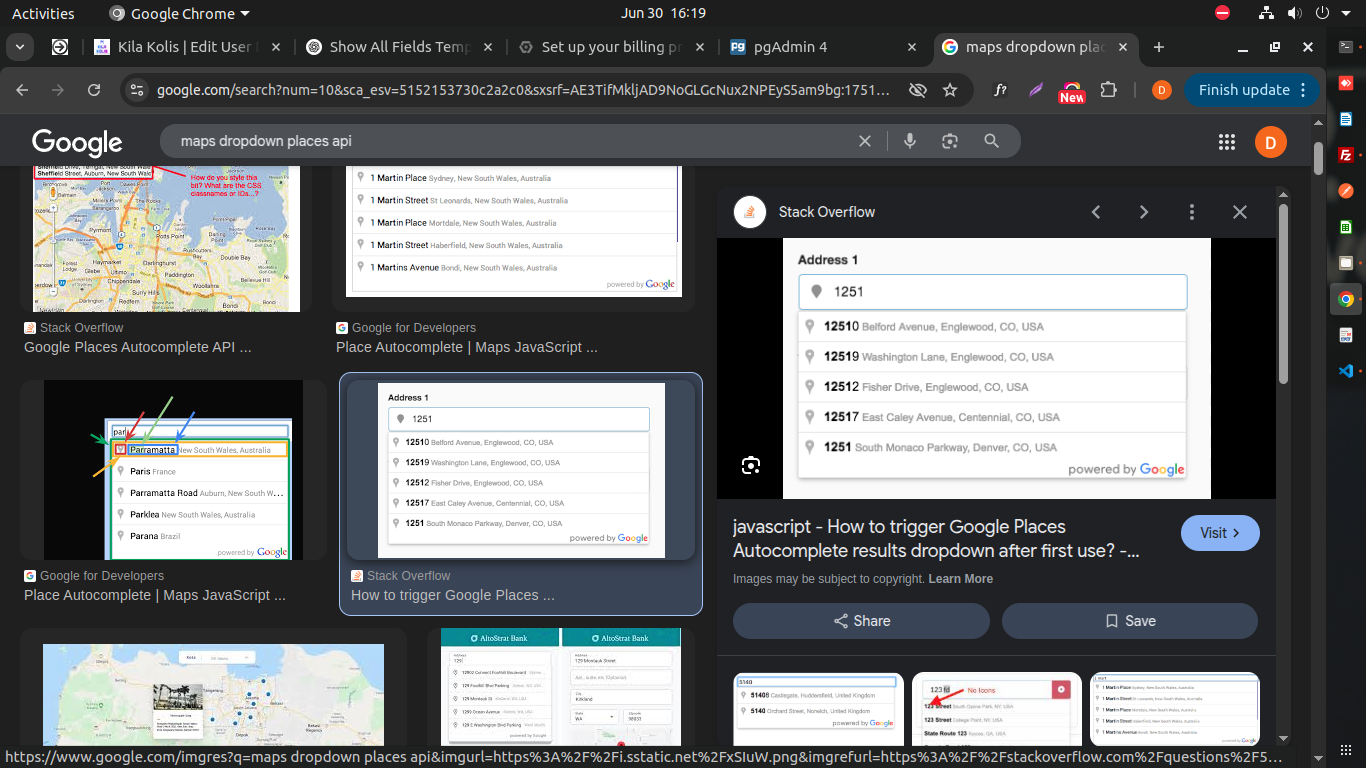Open the Google apps grid

1227,142
